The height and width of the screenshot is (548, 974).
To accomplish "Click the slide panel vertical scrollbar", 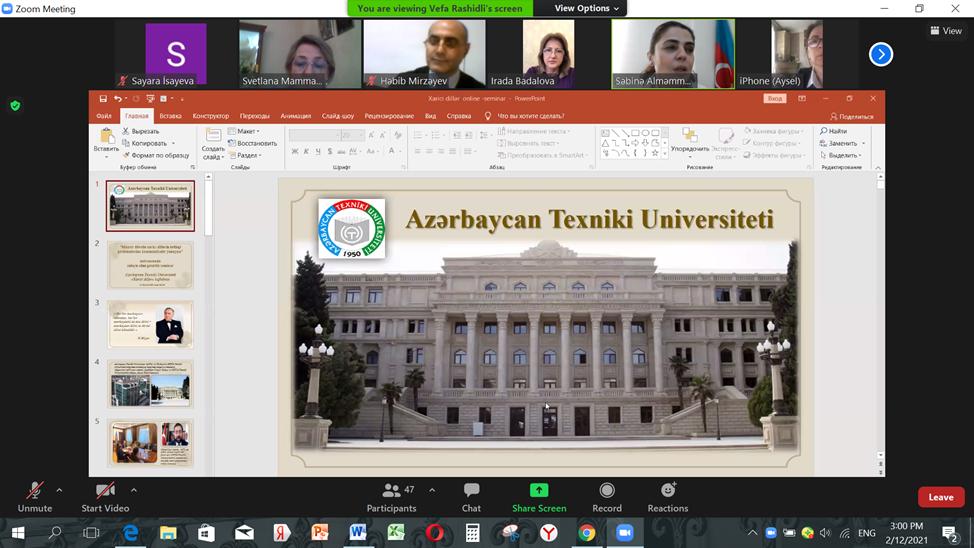I will point(209,210).
